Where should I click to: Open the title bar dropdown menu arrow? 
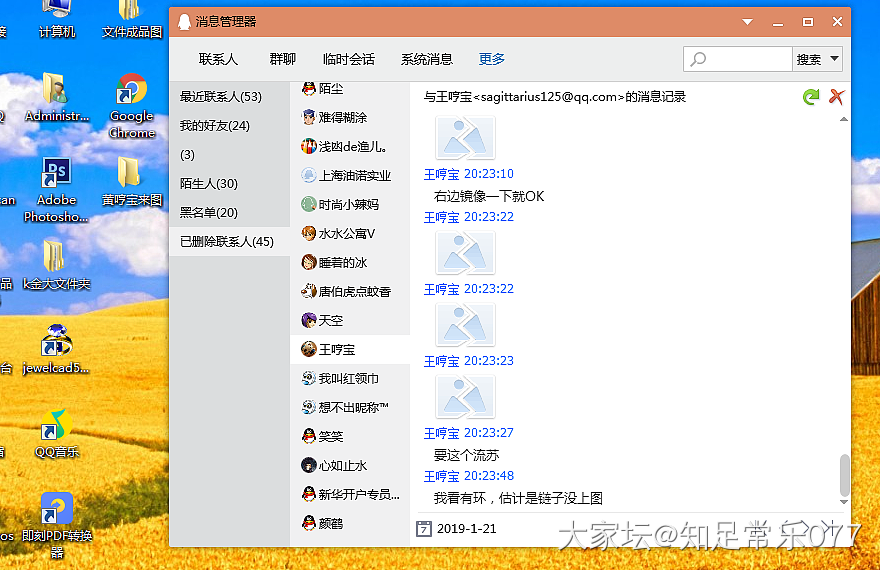pos(747,22)
